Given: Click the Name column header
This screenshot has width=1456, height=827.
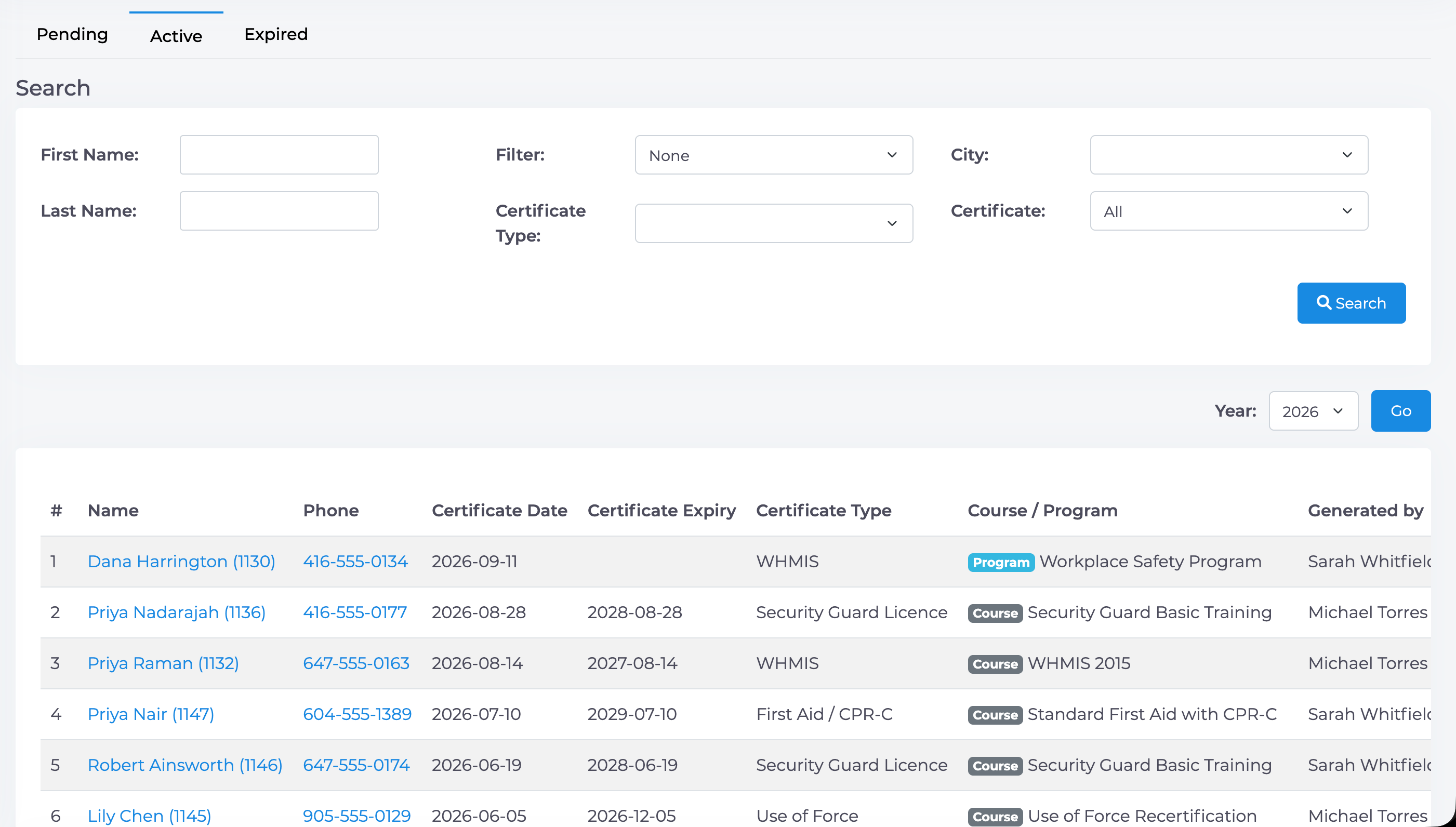Looking at the screenshot, I should point(113,511).
